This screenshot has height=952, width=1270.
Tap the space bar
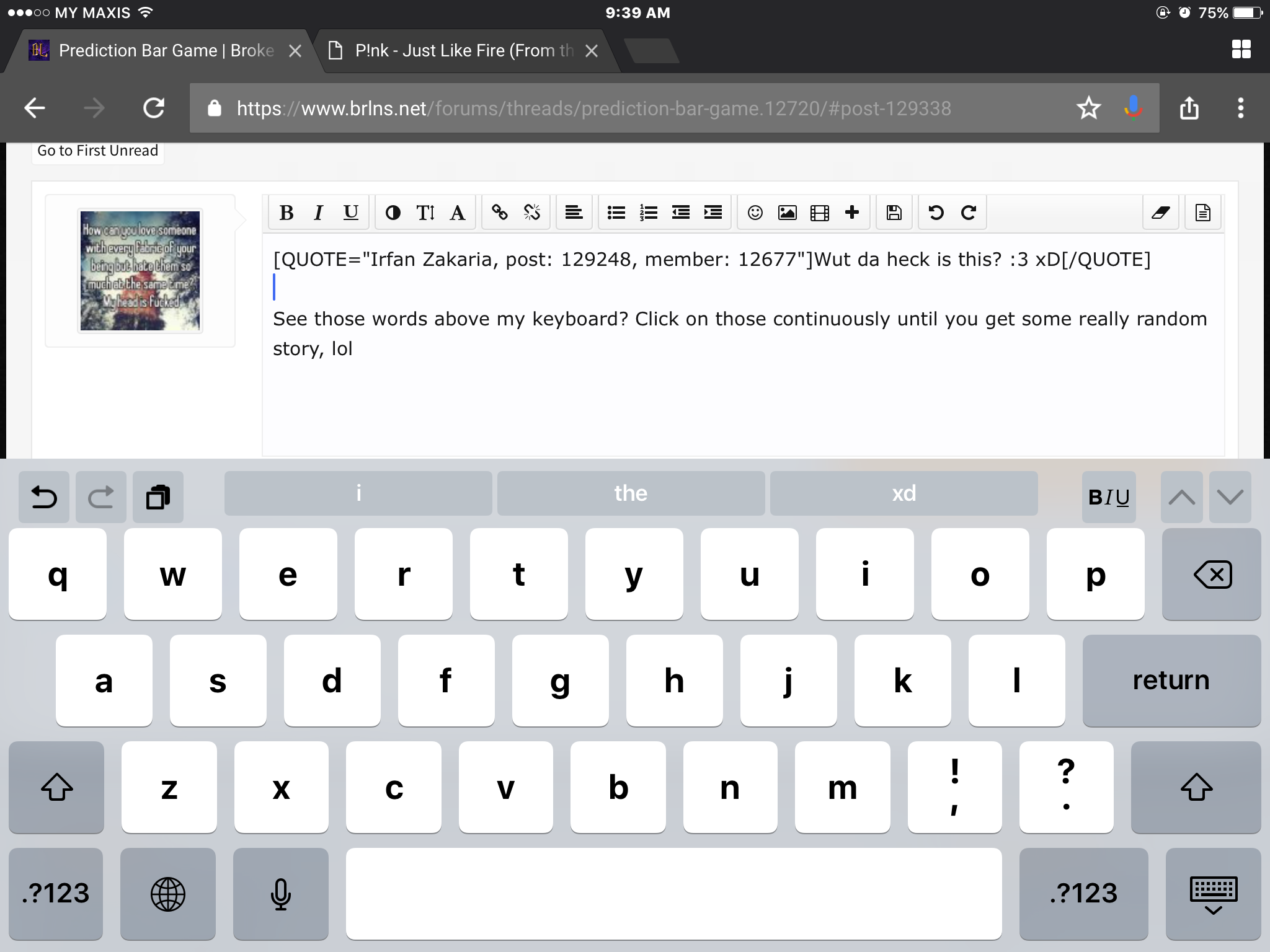[674, 894]
